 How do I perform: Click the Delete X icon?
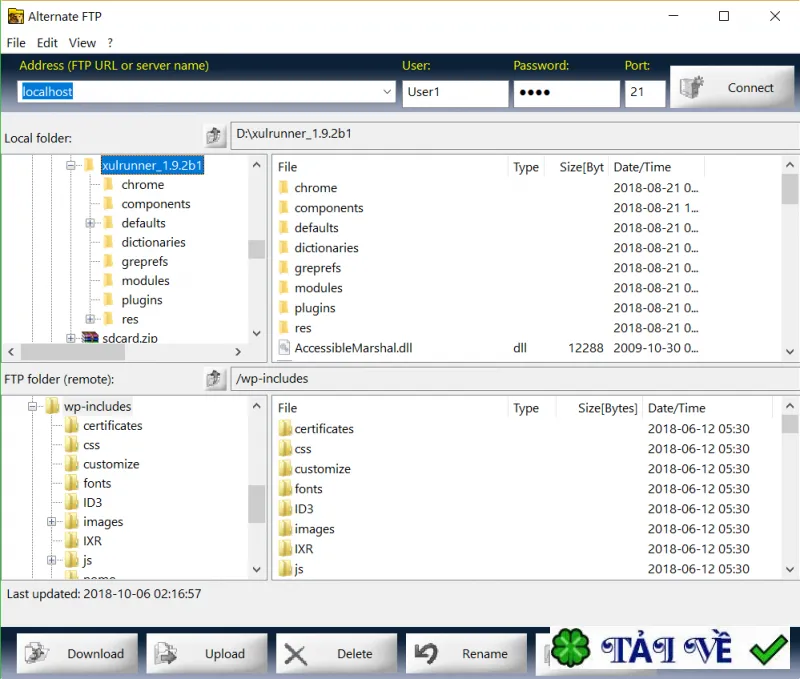pyautogui.click(x=295, y=655)
